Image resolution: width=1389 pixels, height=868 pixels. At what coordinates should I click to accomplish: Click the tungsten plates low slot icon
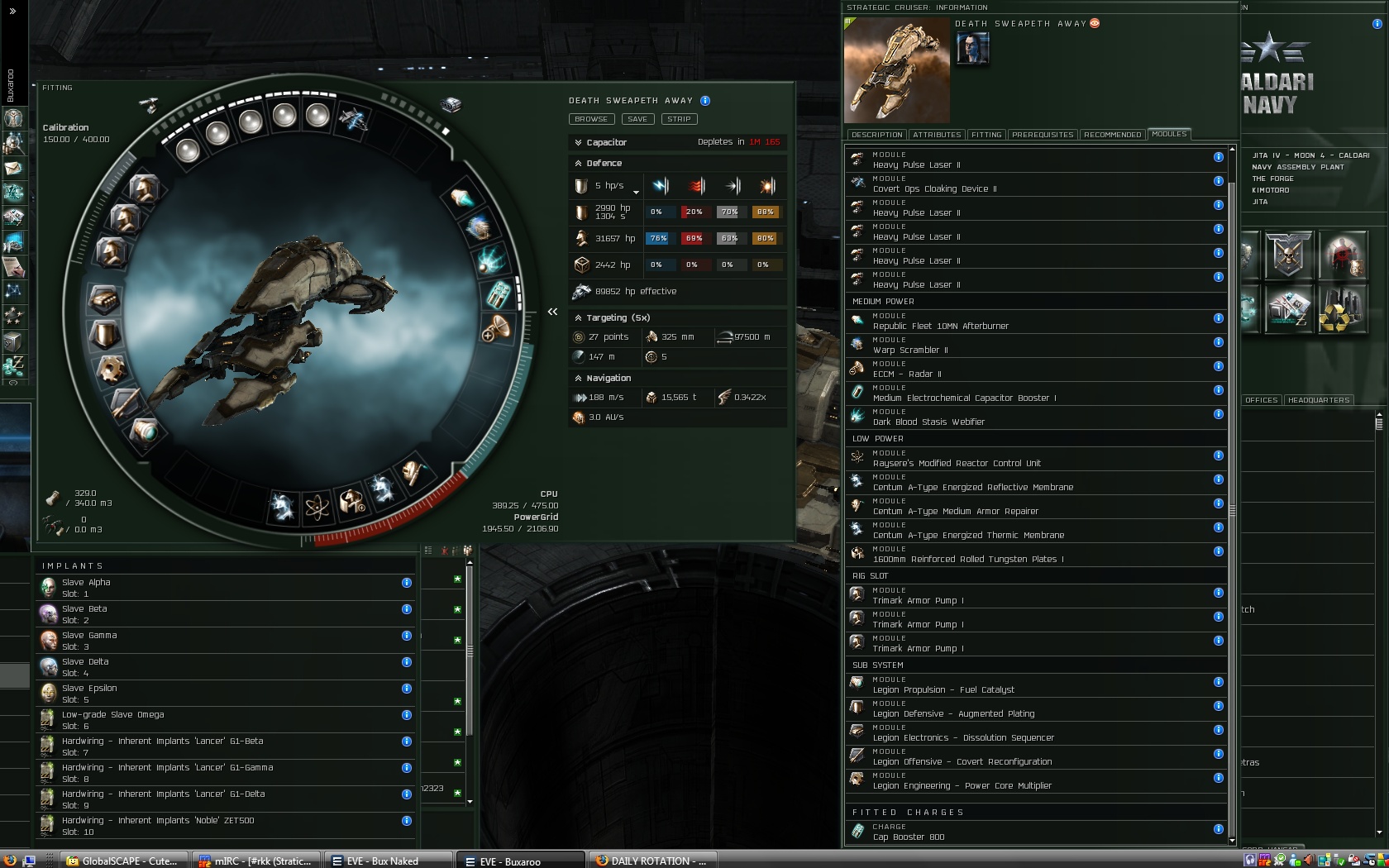pyautogui.click(x=352, y=501)
